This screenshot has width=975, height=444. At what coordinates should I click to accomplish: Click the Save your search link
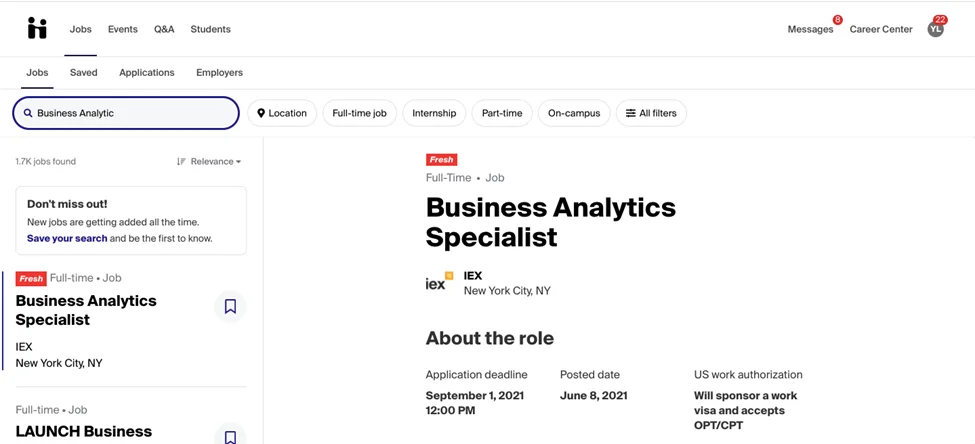pos(67,239)
